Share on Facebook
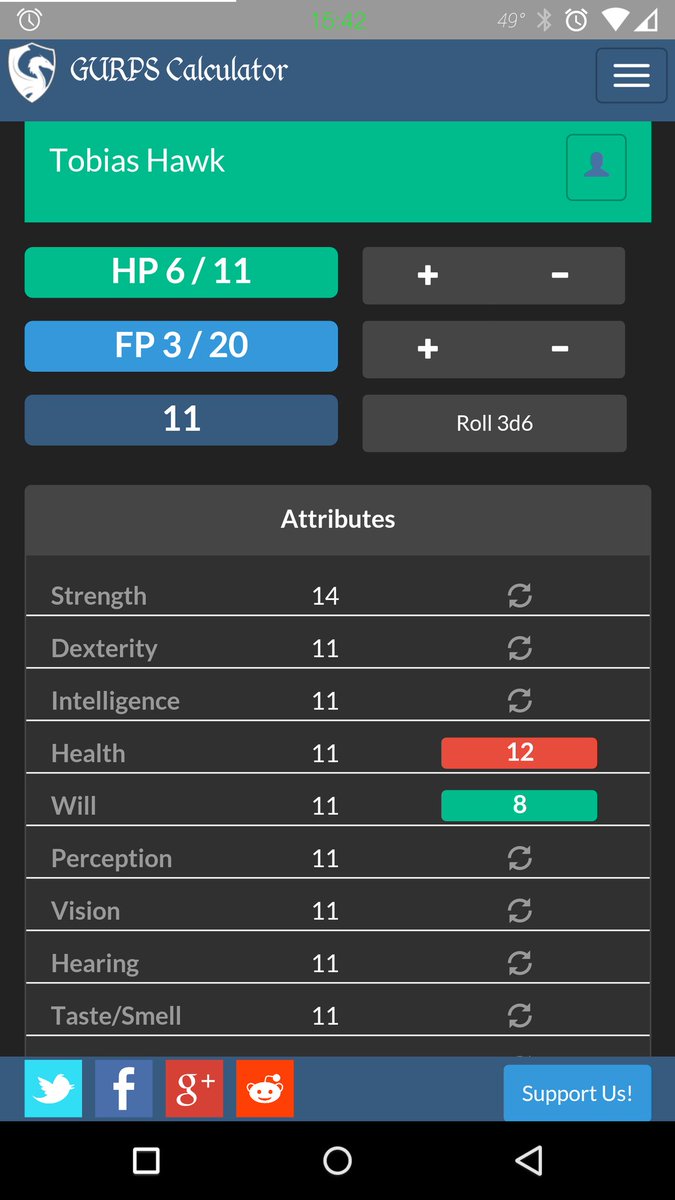This screenshot has height=1200, width=675. [123, 1088]
